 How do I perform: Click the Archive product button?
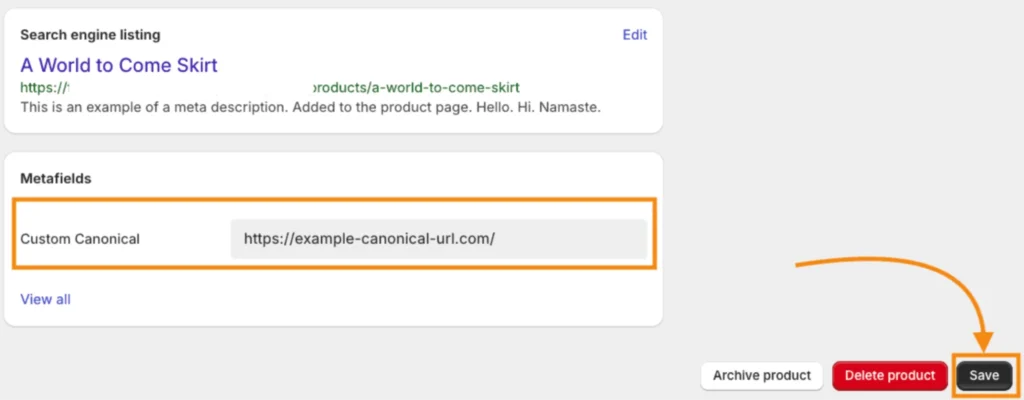tap(761, 376)
